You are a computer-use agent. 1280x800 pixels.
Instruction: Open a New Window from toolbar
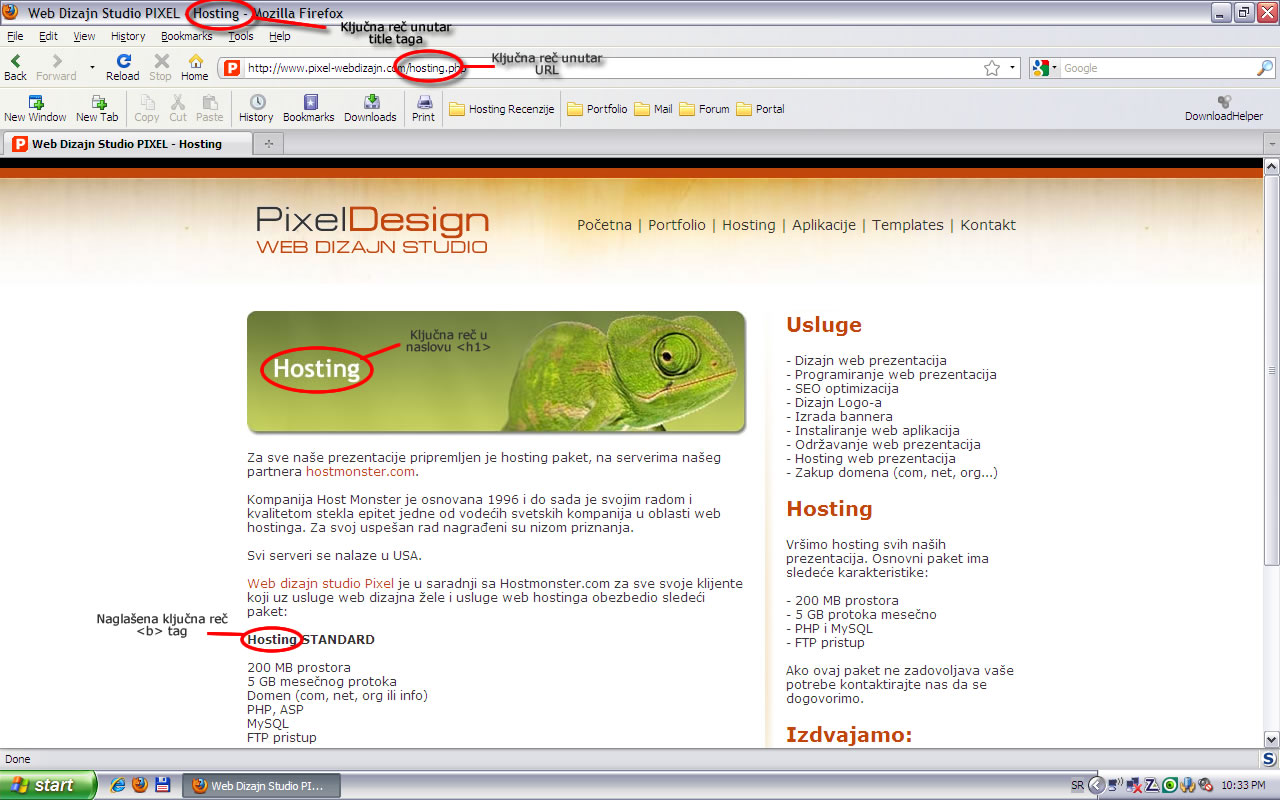[35, 104]
